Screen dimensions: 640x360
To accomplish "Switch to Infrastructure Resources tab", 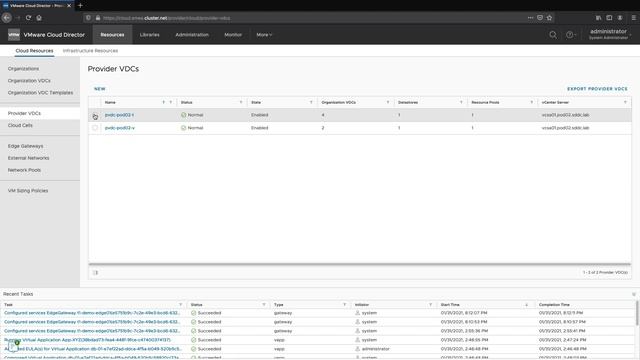I will pyautogui.click(x=90, y=51).
